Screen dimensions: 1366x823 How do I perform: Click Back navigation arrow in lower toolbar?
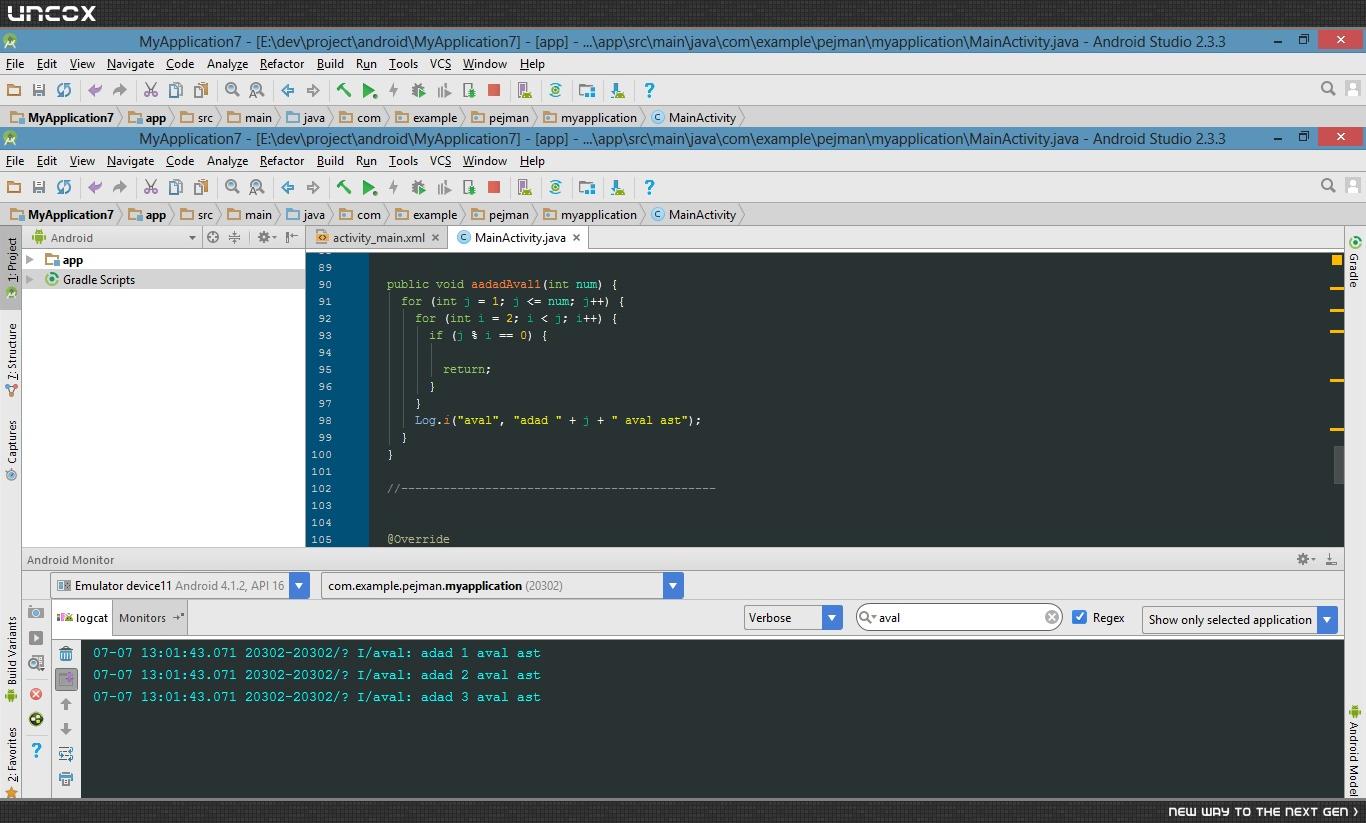288,187
